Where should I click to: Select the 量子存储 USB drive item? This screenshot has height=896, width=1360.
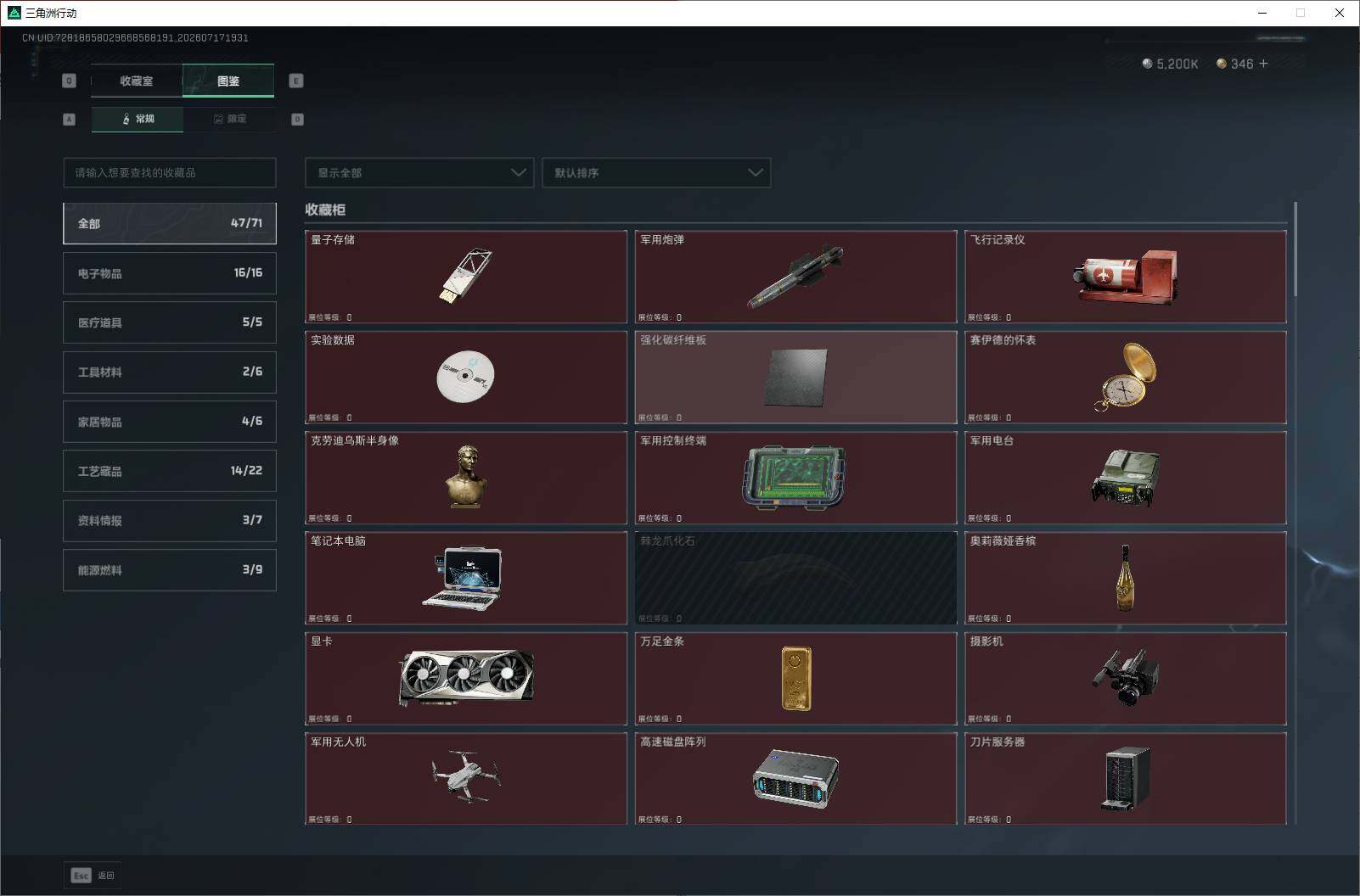click(x=466, y=277)
